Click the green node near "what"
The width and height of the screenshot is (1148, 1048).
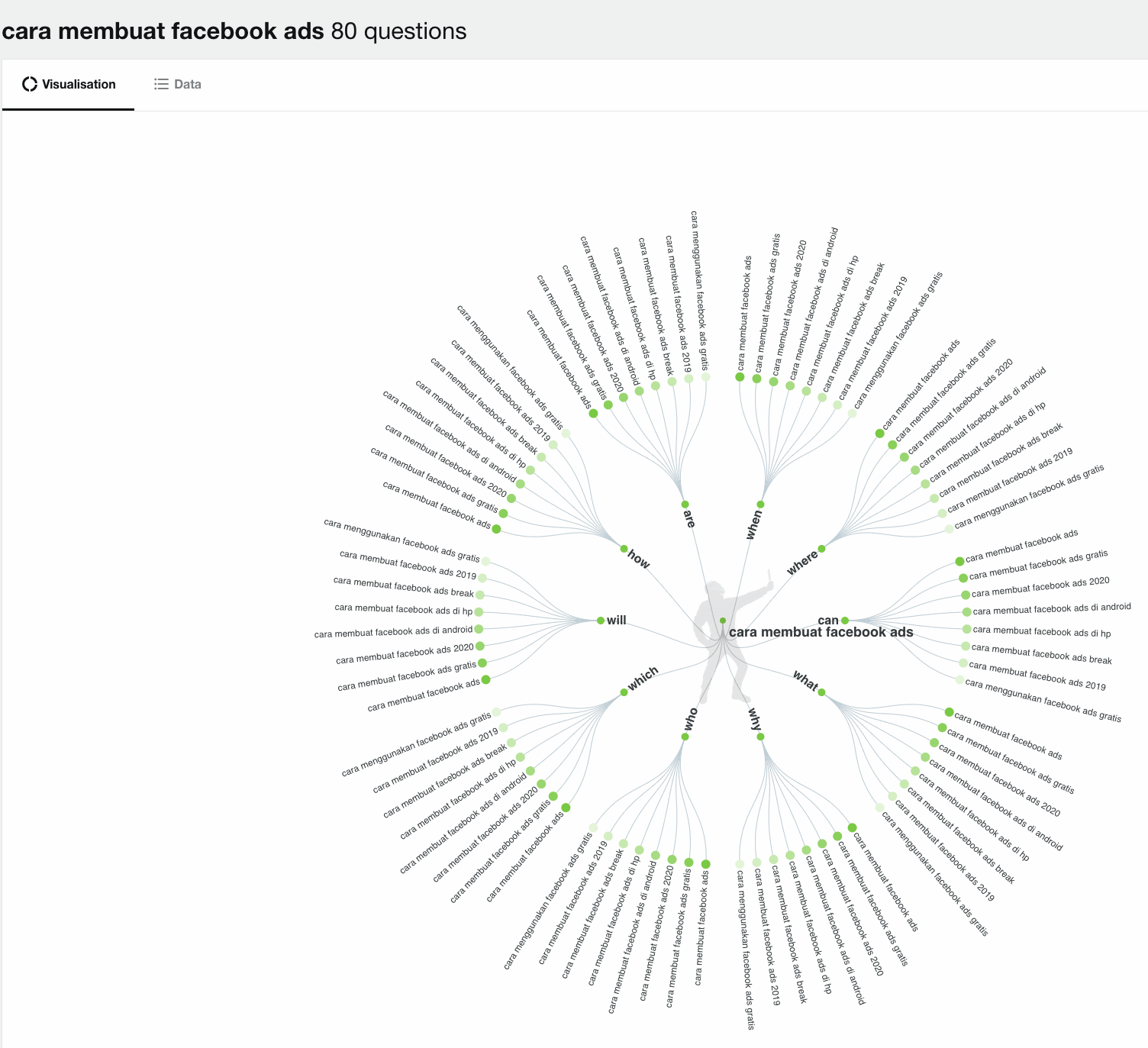tap(821, 692)
